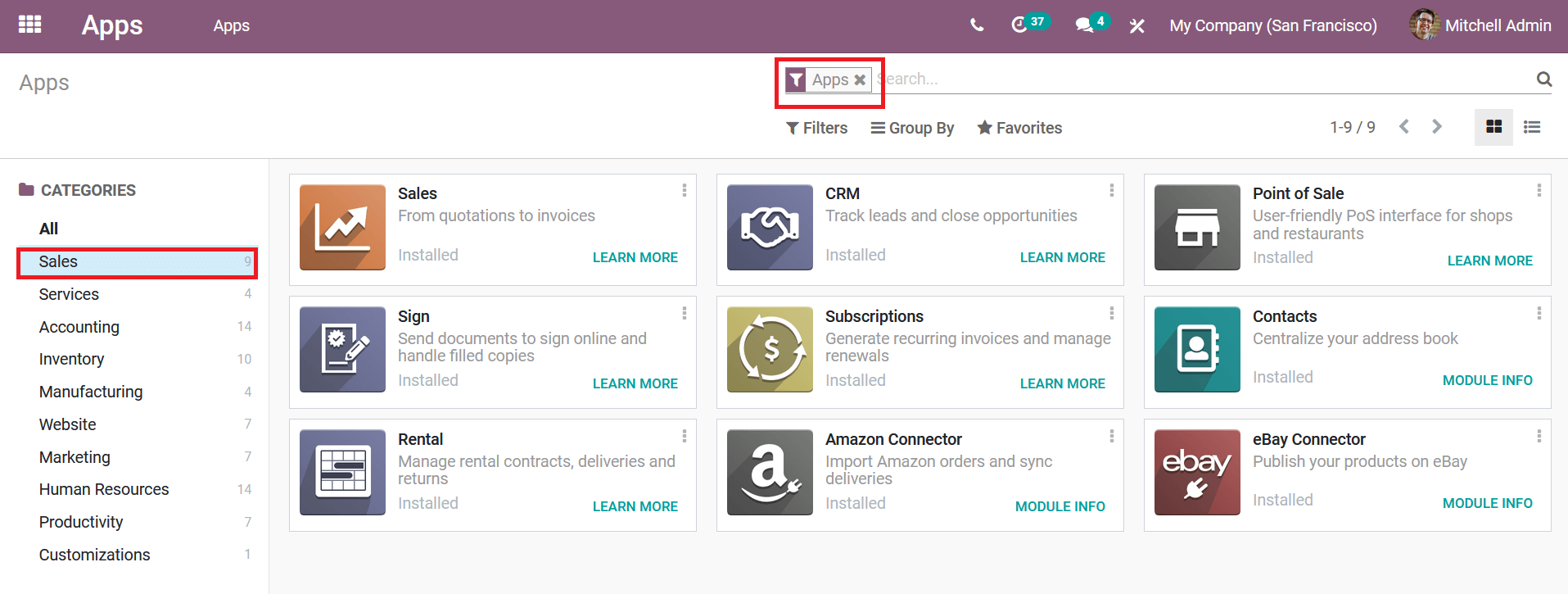Screen dimensions: 1568x594
Task: Click Module Info on Contacts card
Action: 1488,380
